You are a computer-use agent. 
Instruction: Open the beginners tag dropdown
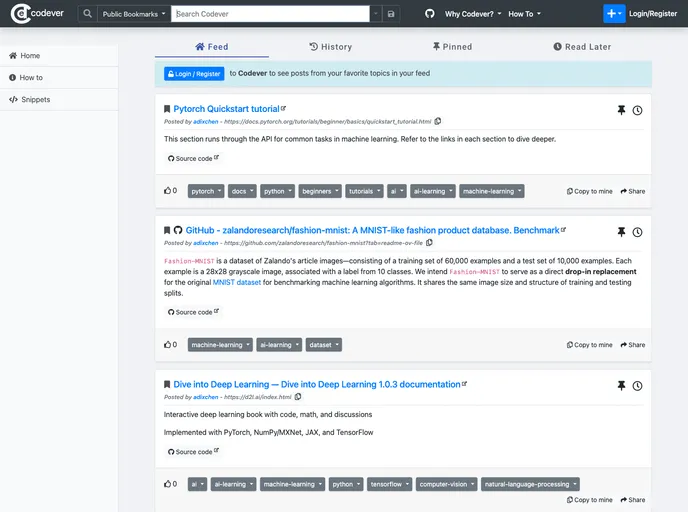click(320, 191)
